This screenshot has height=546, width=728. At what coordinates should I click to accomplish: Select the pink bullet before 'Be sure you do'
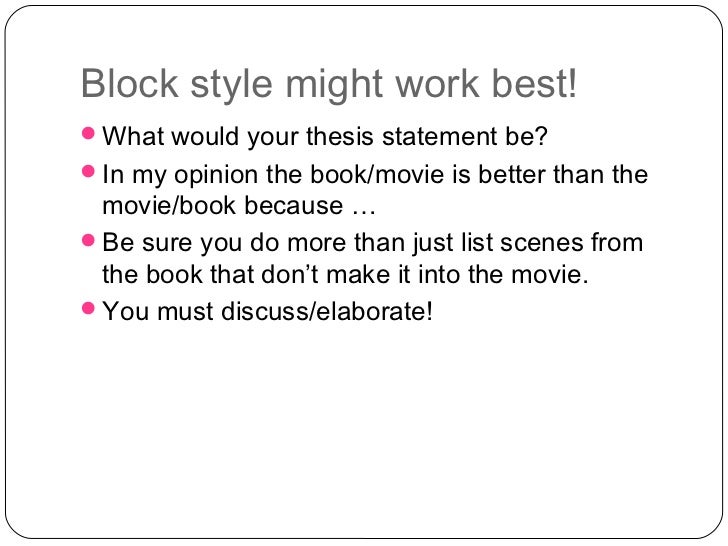88,240
